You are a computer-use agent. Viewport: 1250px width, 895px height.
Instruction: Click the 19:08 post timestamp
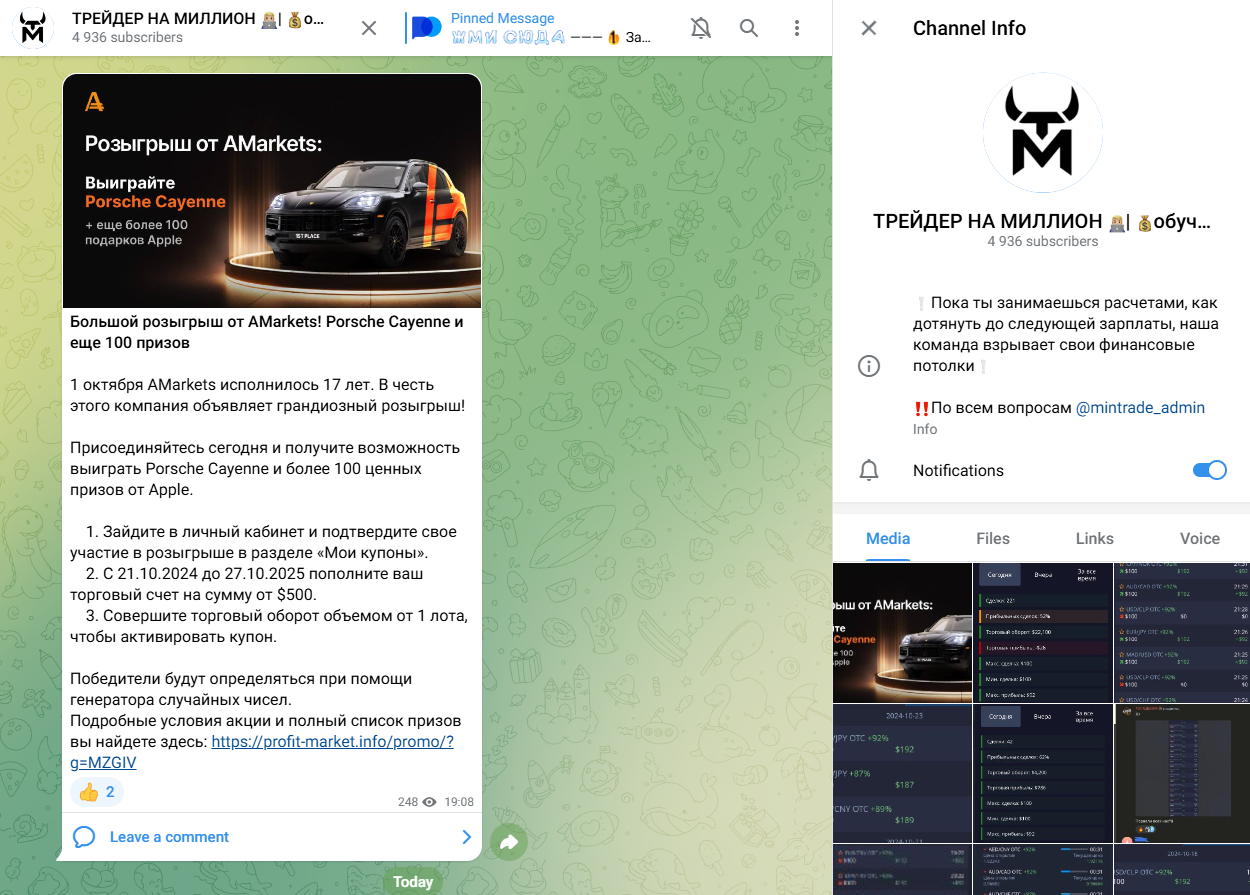click(x=459, y=802)
